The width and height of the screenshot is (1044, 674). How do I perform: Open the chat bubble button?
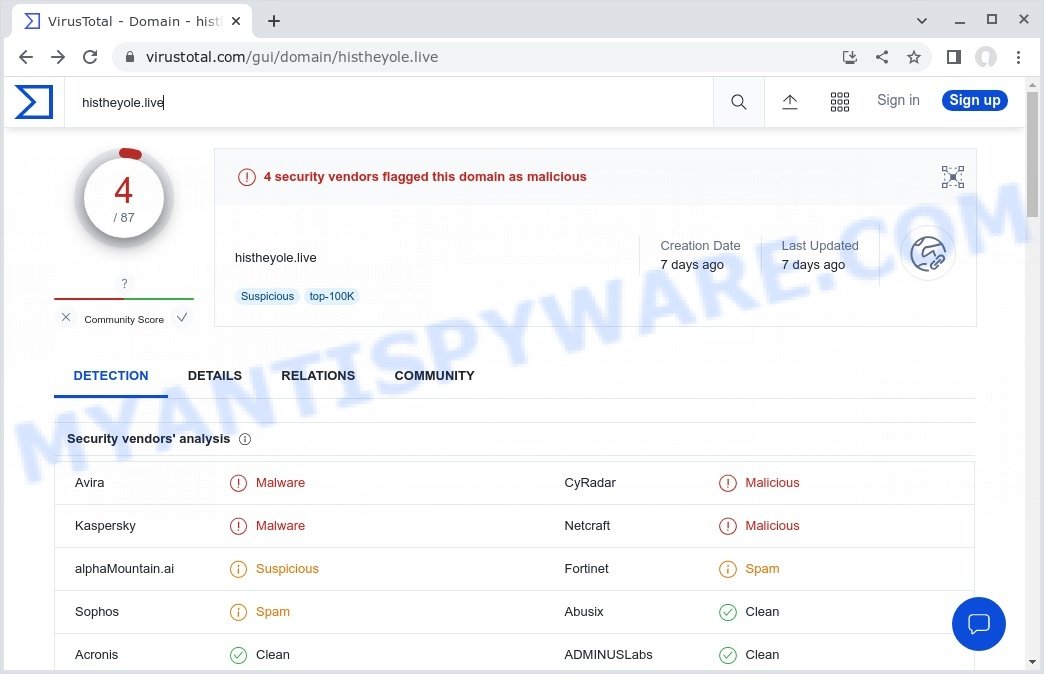[x=979, y=624]
